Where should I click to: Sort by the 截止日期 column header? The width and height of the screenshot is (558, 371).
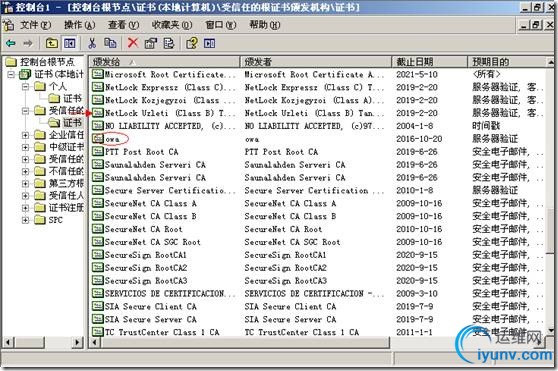pos(430,62)
